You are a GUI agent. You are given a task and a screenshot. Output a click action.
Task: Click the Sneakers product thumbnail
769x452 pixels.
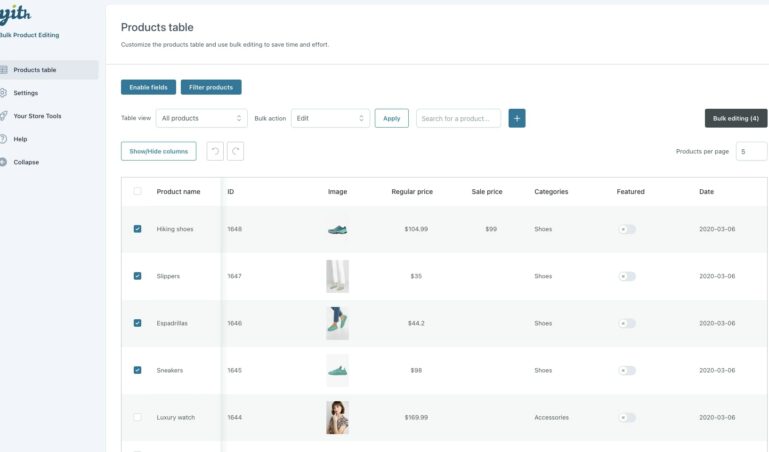[x=337, y=370]
